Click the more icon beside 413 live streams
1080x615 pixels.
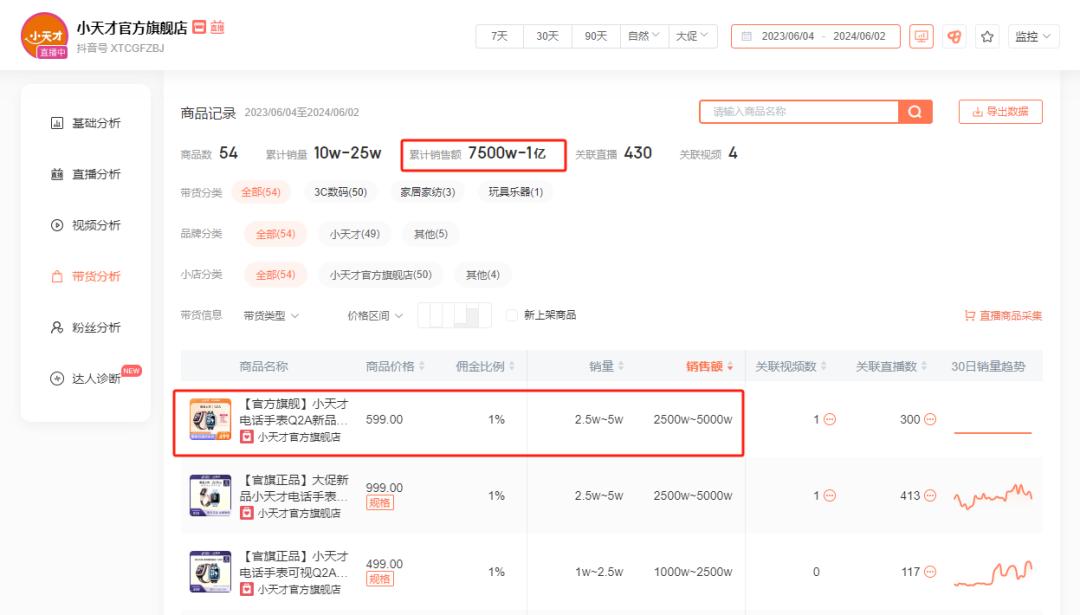930,496
